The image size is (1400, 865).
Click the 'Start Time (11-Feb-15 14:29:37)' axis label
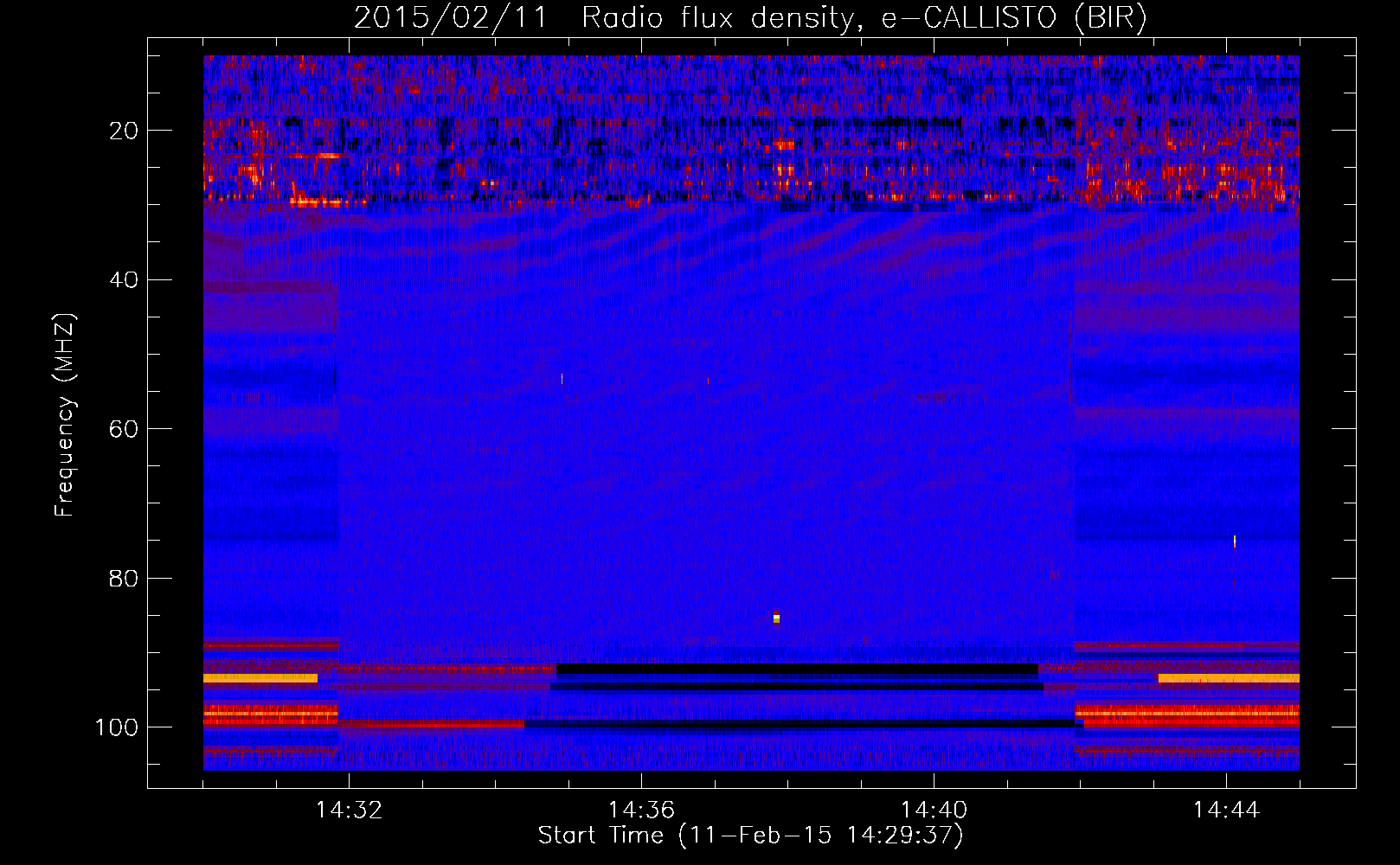click(x=750, y=836)
